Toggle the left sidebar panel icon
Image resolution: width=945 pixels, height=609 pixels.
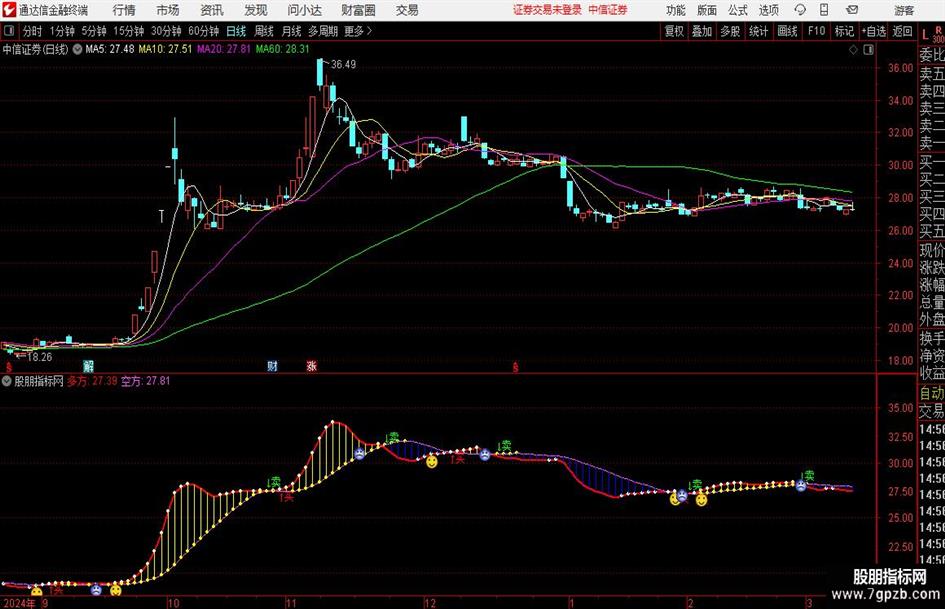[9, 31]
